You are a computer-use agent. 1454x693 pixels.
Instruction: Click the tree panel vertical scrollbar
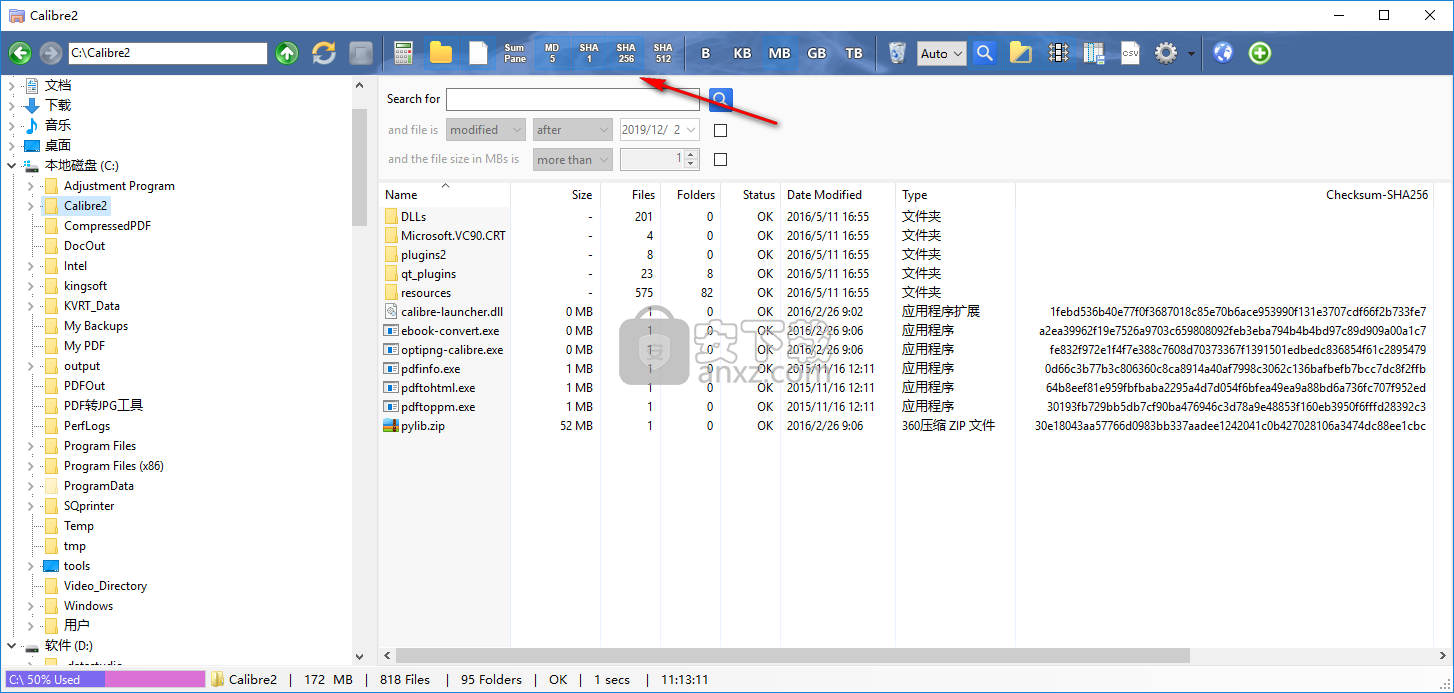click(360, 168)
